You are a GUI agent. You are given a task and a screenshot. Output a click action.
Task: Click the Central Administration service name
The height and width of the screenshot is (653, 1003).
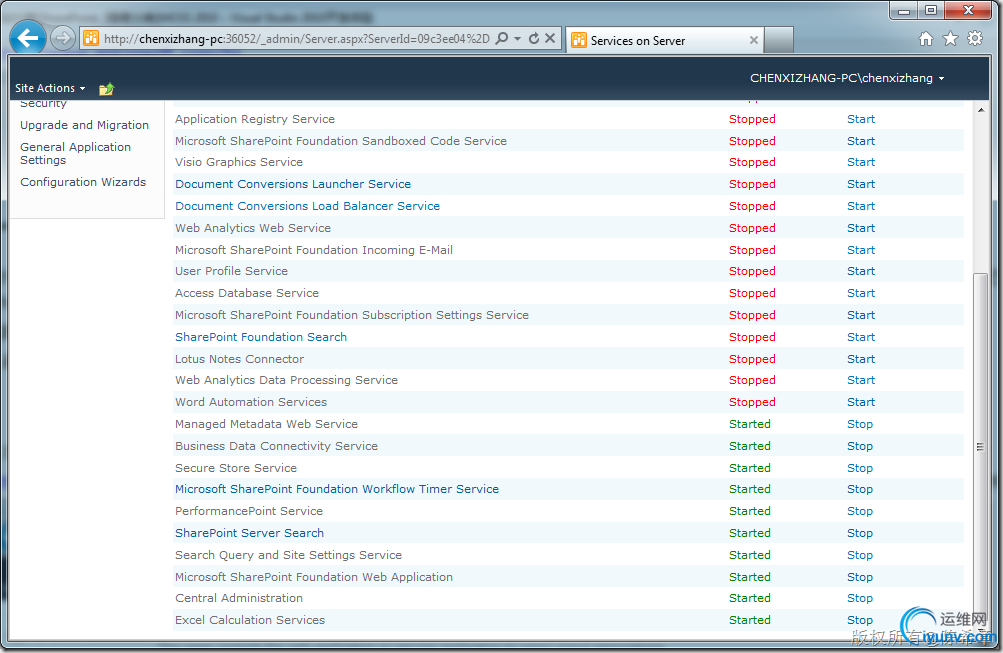[239, 598]
